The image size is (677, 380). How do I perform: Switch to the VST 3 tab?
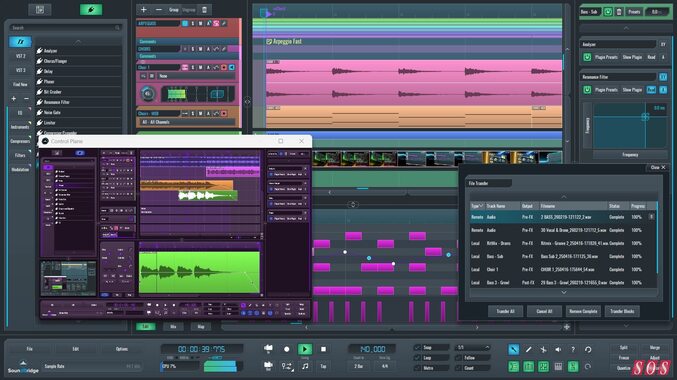pyautogui.click(x=20, y=70)
